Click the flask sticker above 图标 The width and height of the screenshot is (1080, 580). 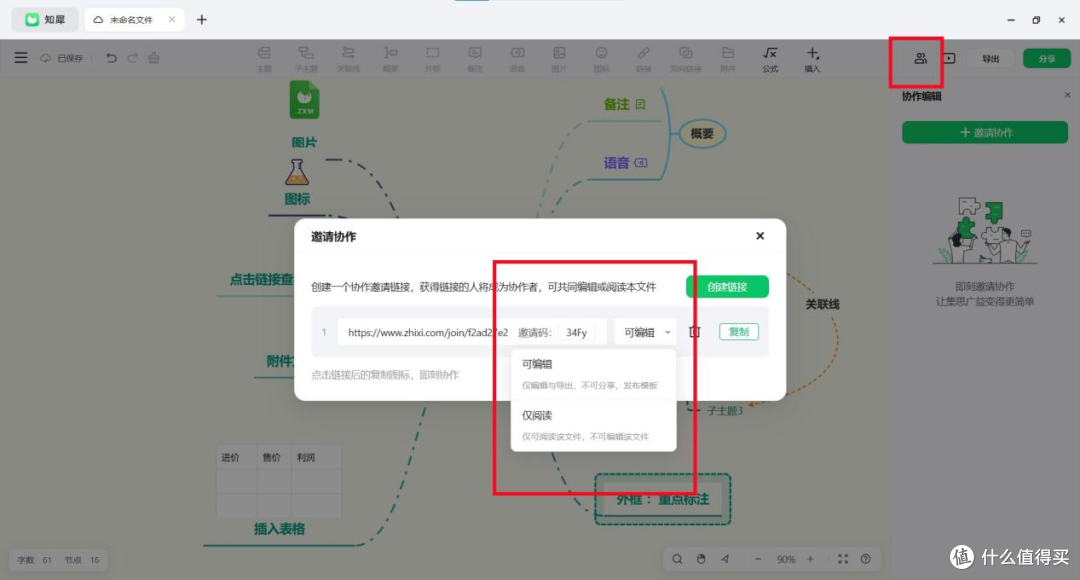pyautogui.click(x=297, y=172)
